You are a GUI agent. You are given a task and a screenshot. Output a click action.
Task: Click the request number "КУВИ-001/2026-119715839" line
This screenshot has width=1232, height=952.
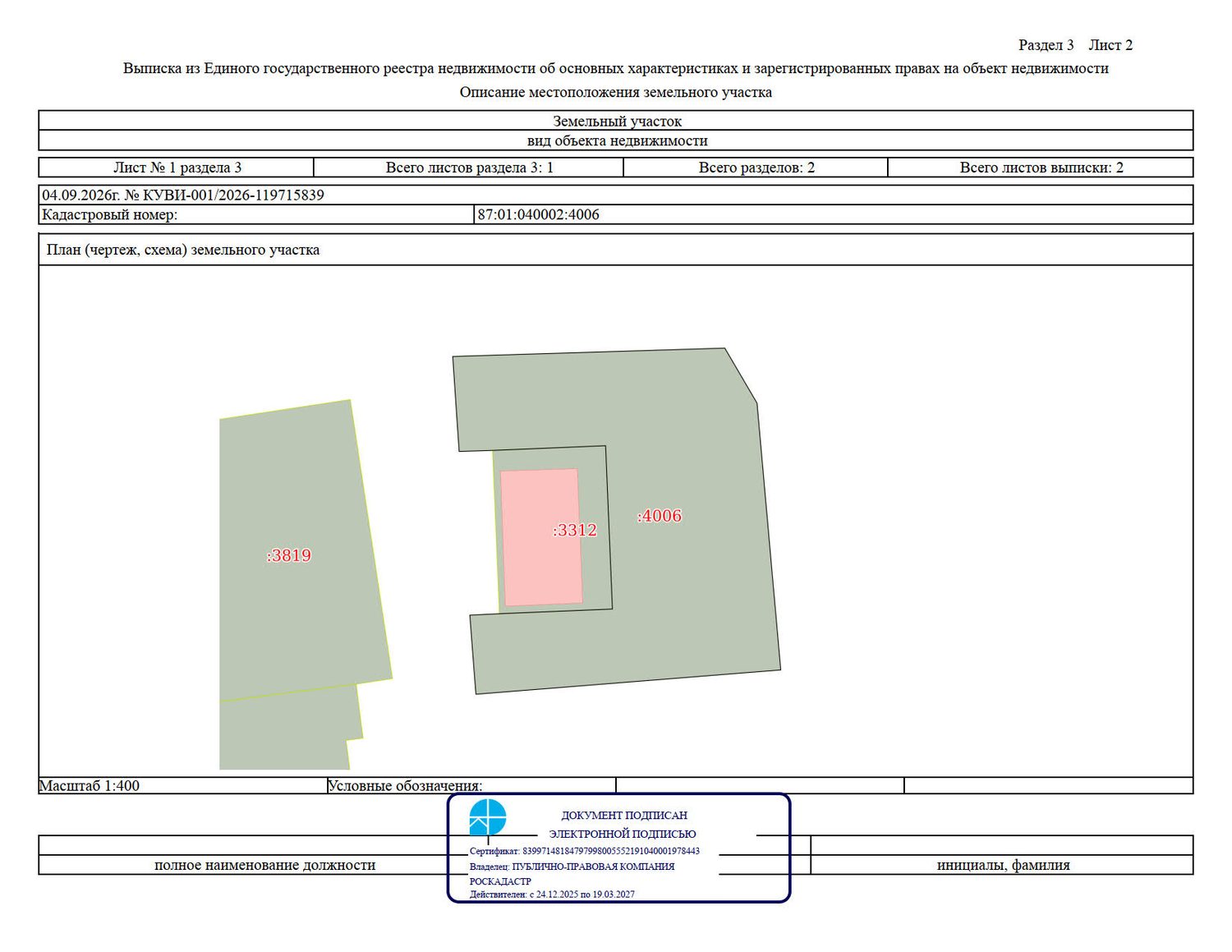tap(183, 195)
